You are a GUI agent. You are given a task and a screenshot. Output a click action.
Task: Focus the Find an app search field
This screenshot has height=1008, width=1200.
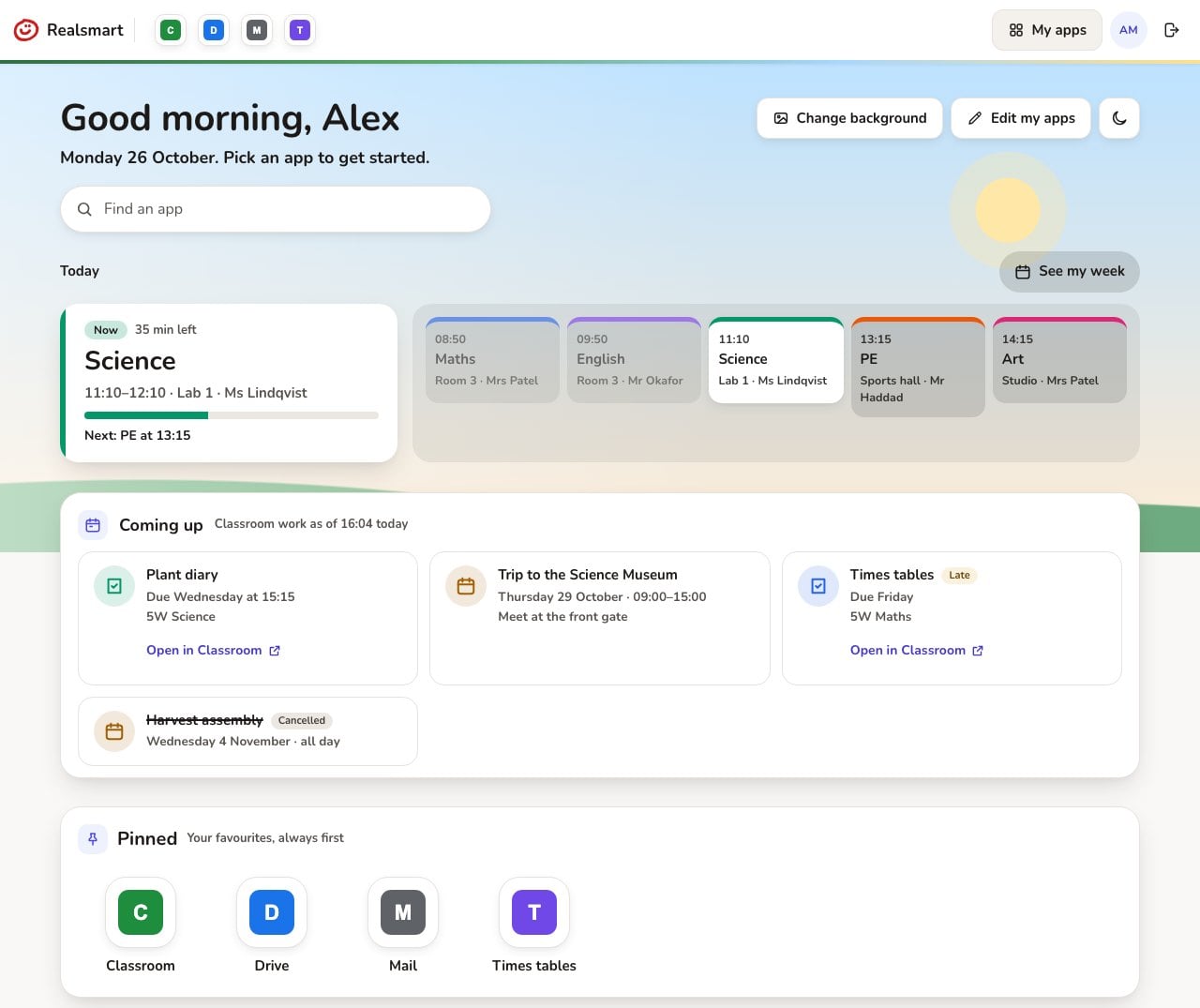pyautogui.click(x=276, y=209)
